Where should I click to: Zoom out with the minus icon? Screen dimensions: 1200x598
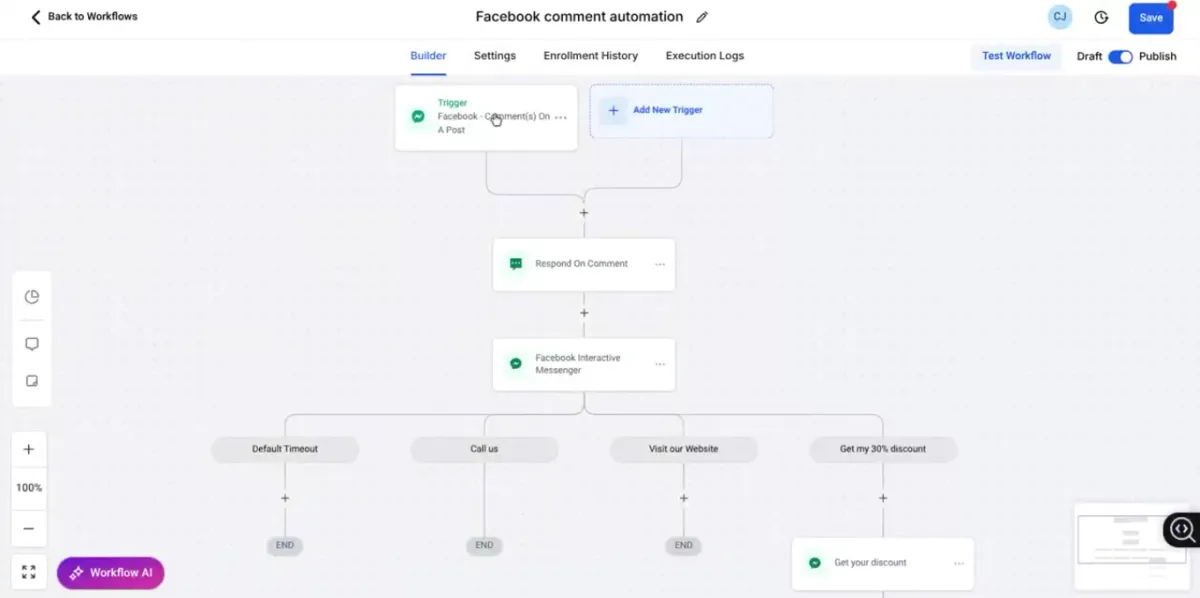click(29, 529)
